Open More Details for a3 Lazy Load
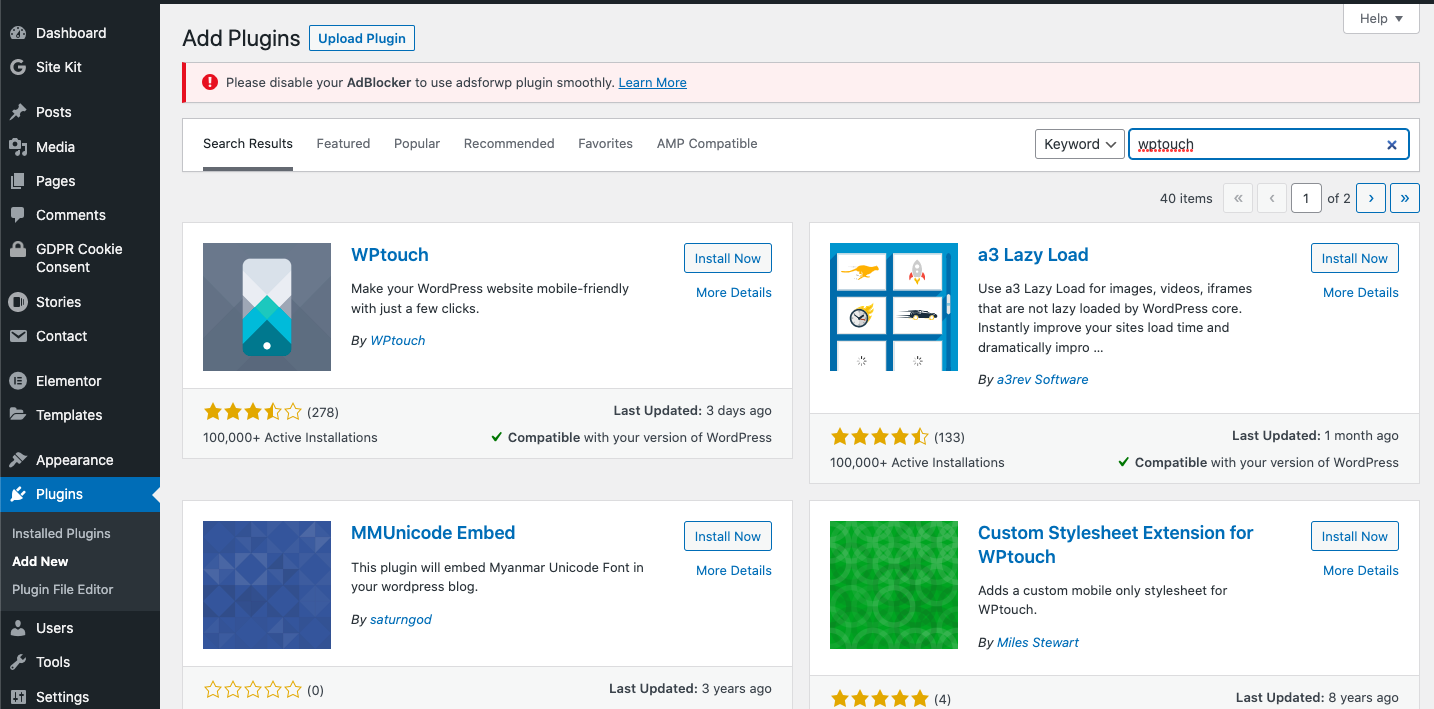This screenshot has width=1434, height=709. click(1361, 293)
